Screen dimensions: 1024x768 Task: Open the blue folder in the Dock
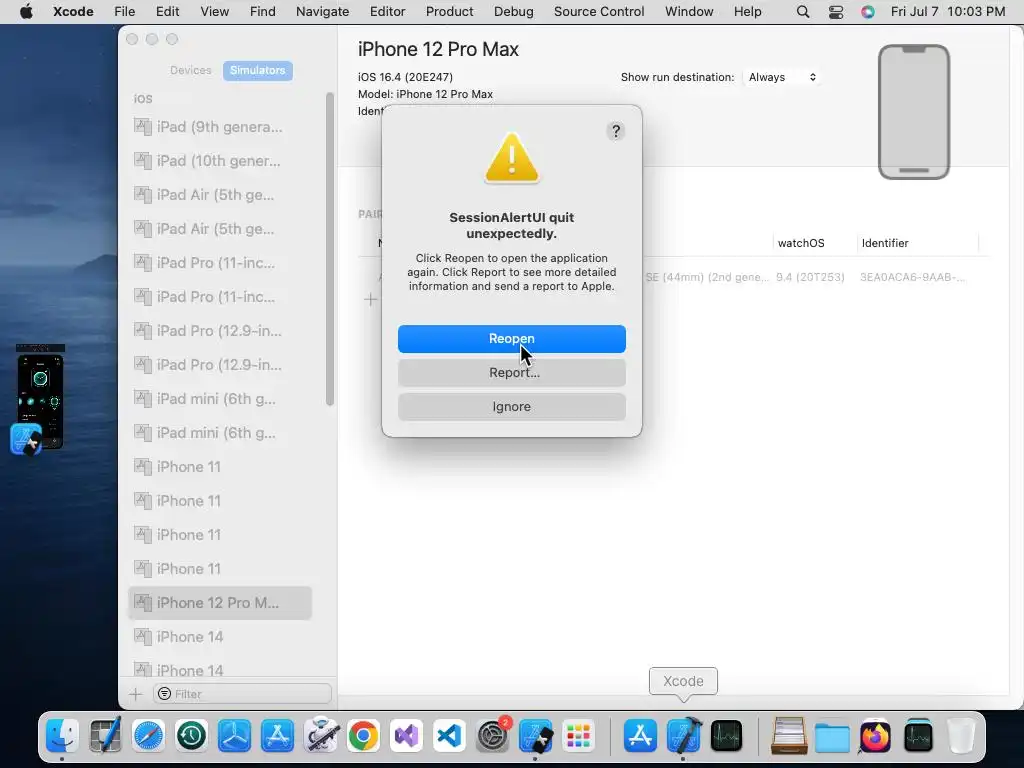coord(832,737)
